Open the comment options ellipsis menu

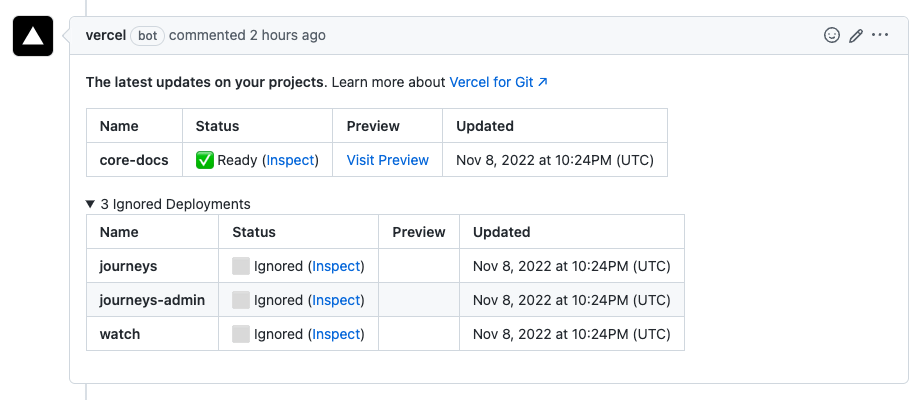(x=880, y=35)
